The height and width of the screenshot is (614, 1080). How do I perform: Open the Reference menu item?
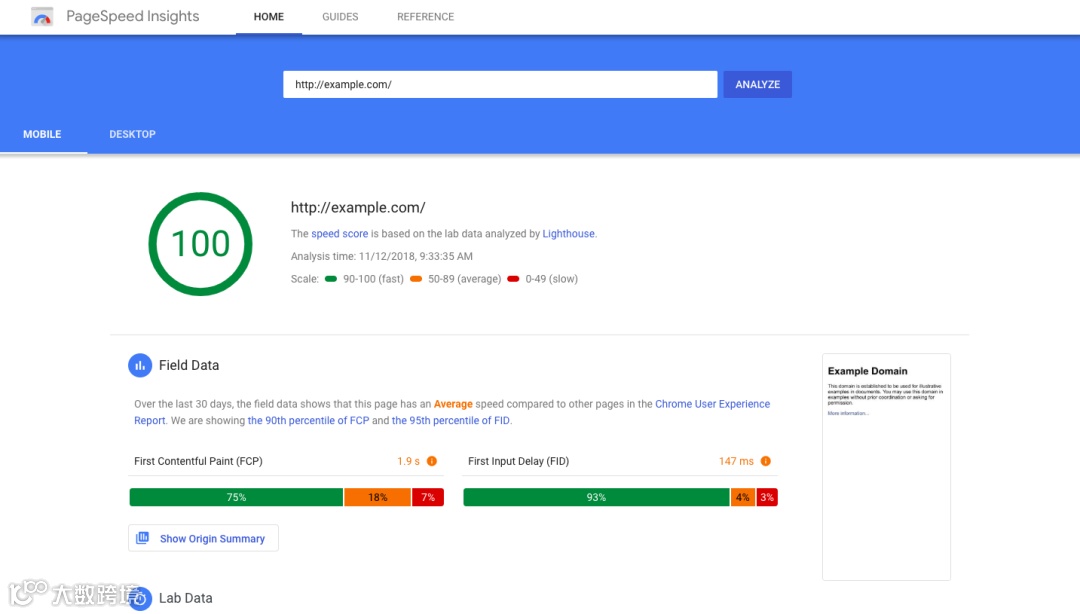[x=426, y=17]
